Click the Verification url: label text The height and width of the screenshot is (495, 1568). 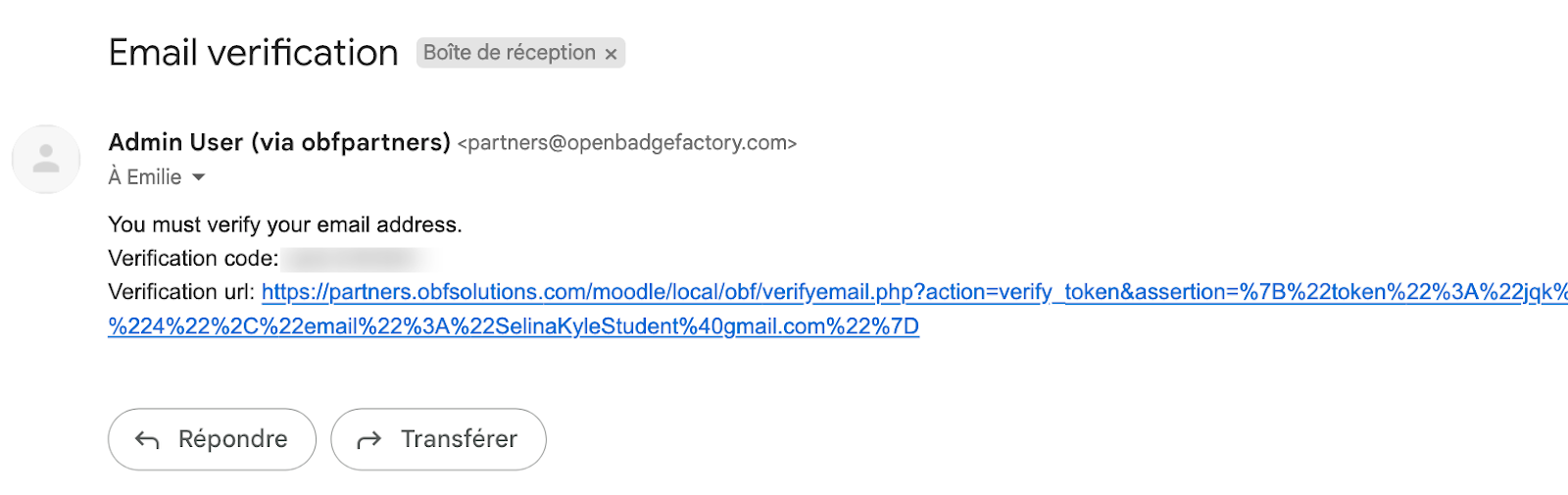point(181,292)
